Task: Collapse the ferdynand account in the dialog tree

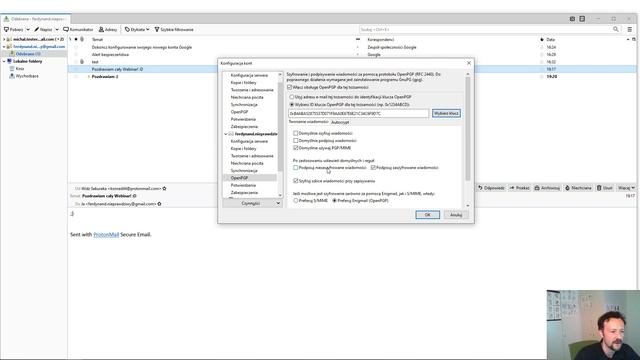Action: [x=226, y=134]
